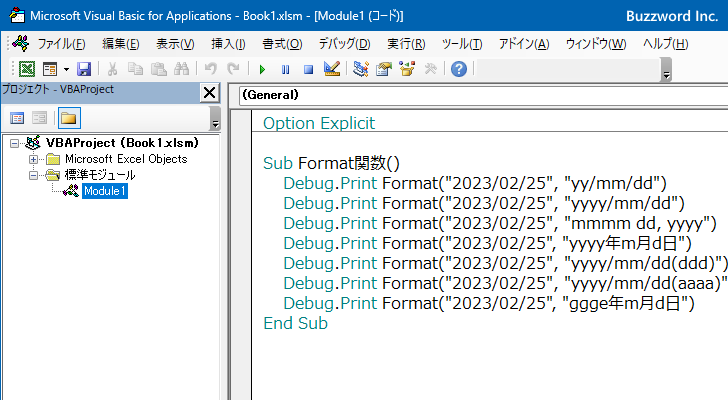
Task: Click the Insert UserForm toolbar icon
Action: (x=50, y=69)
